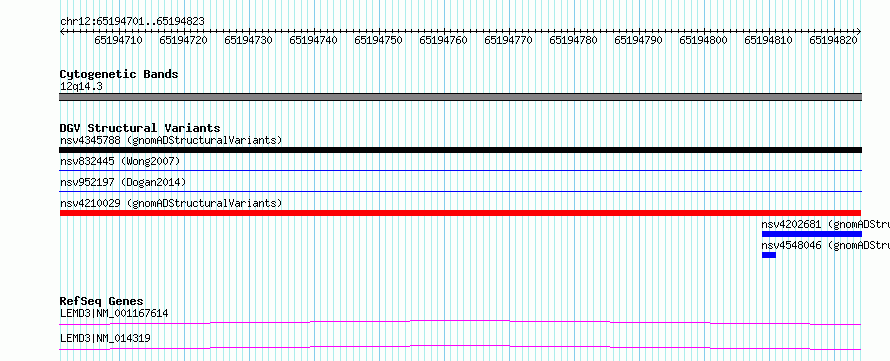Open gene label LEMD3|NM_001167614

click(114, 314)
